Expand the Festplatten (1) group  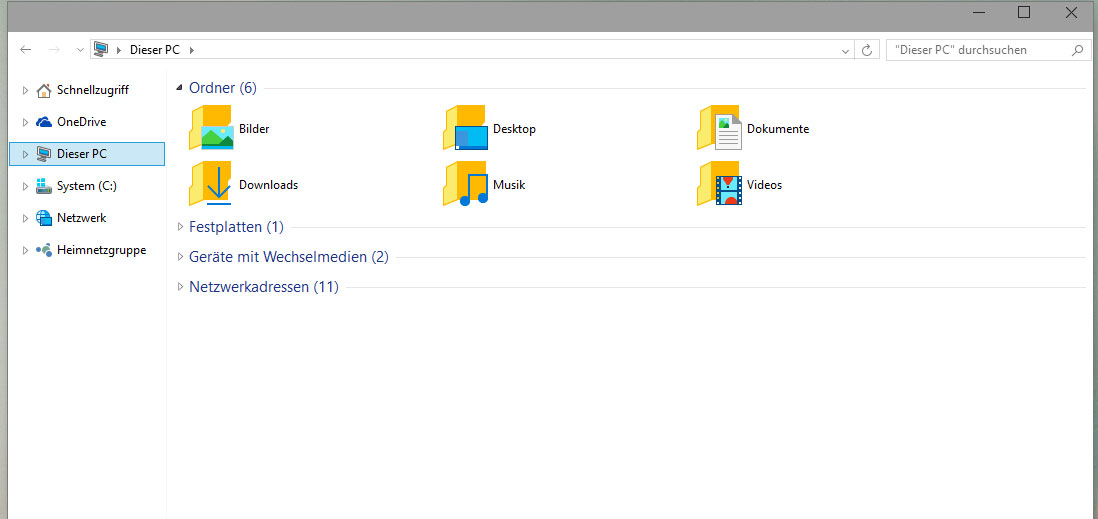[180, 226]
